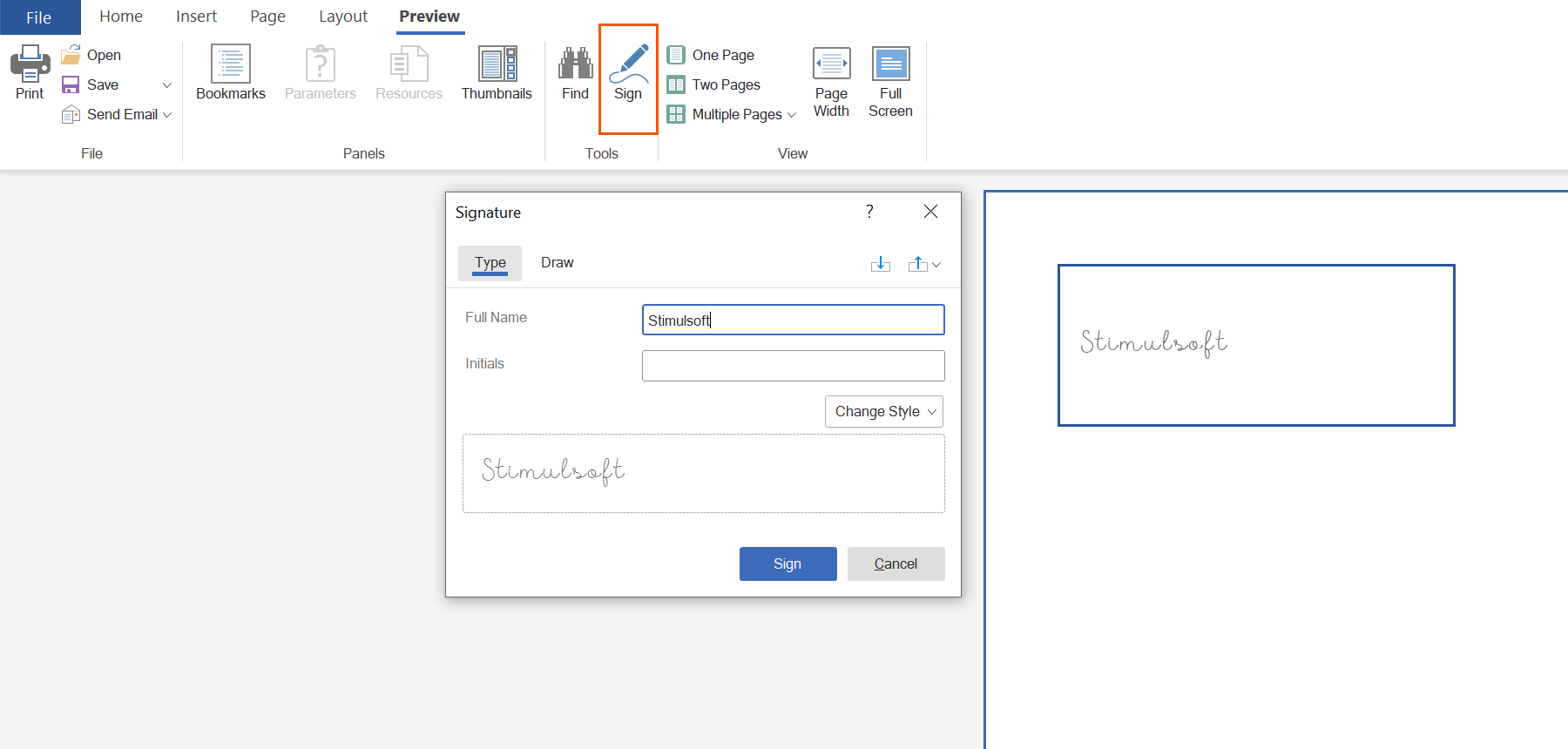
Task: Set zoom to Page Width
Action: (x=831, y=83)
